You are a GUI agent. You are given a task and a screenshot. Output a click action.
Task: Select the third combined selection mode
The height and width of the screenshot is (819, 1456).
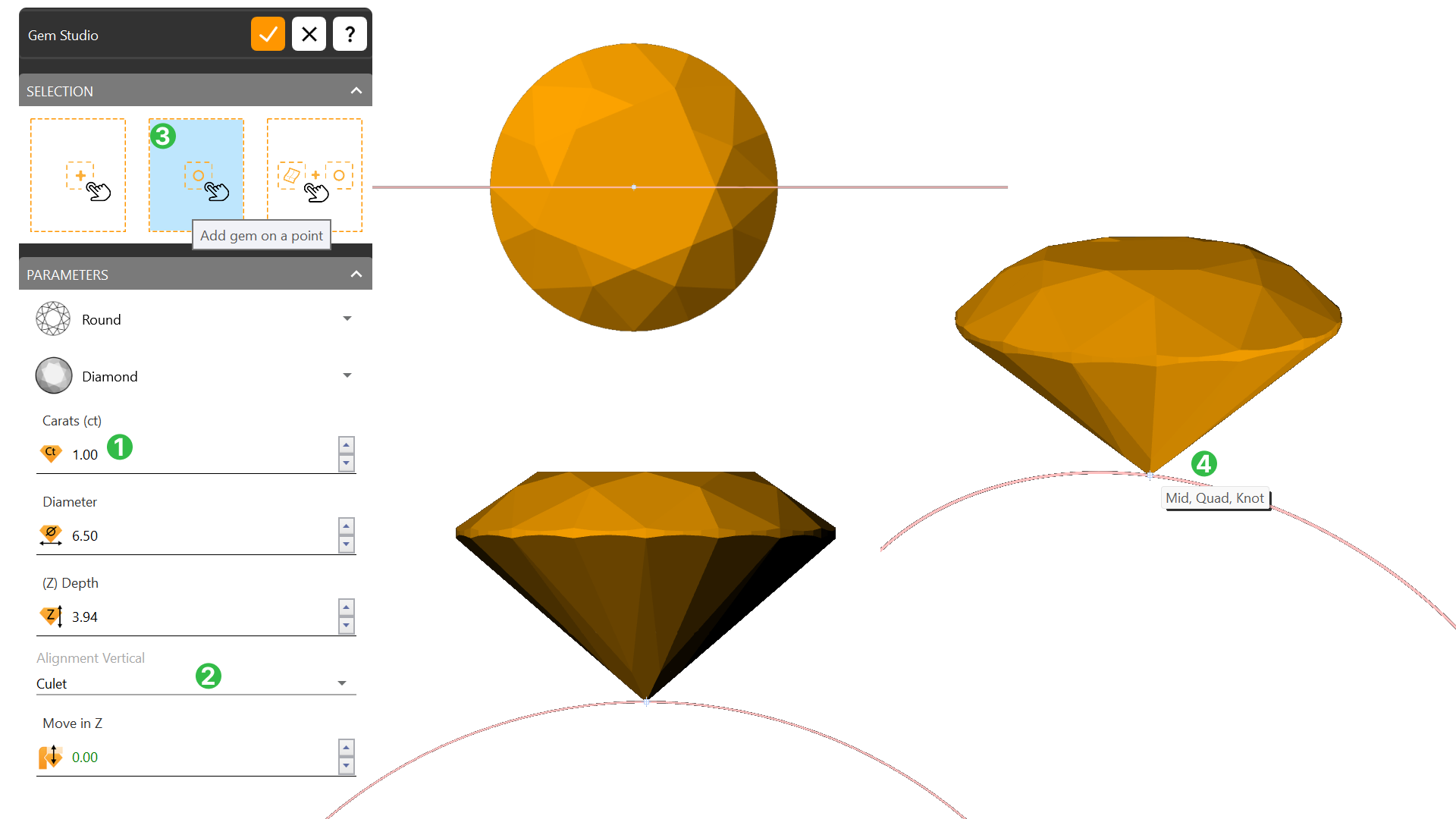(x=315, y=175)
